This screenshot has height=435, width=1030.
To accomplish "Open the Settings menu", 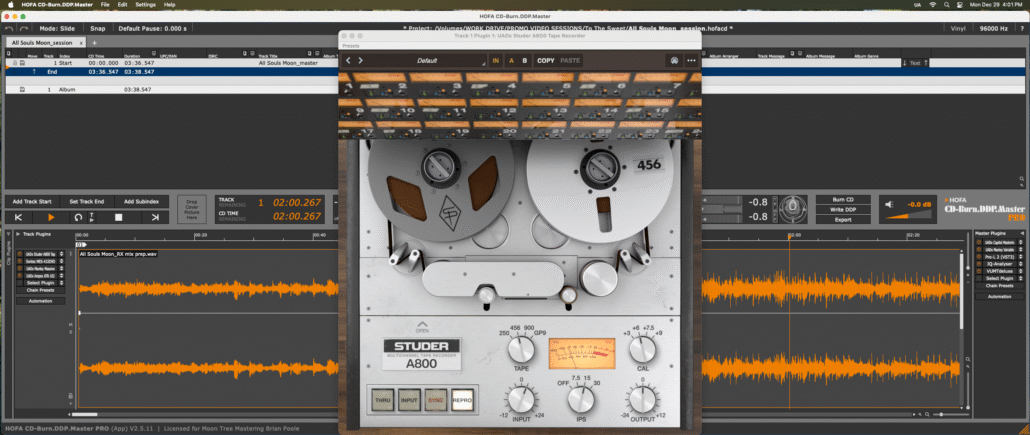I will pos(146,5).
